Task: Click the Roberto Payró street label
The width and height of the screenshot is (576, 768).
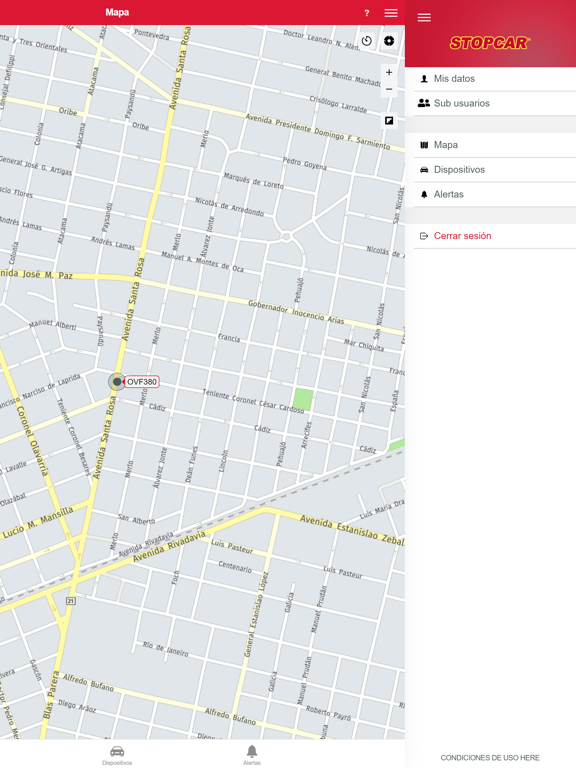Action: pyautogui.click(x=329, y=713)
